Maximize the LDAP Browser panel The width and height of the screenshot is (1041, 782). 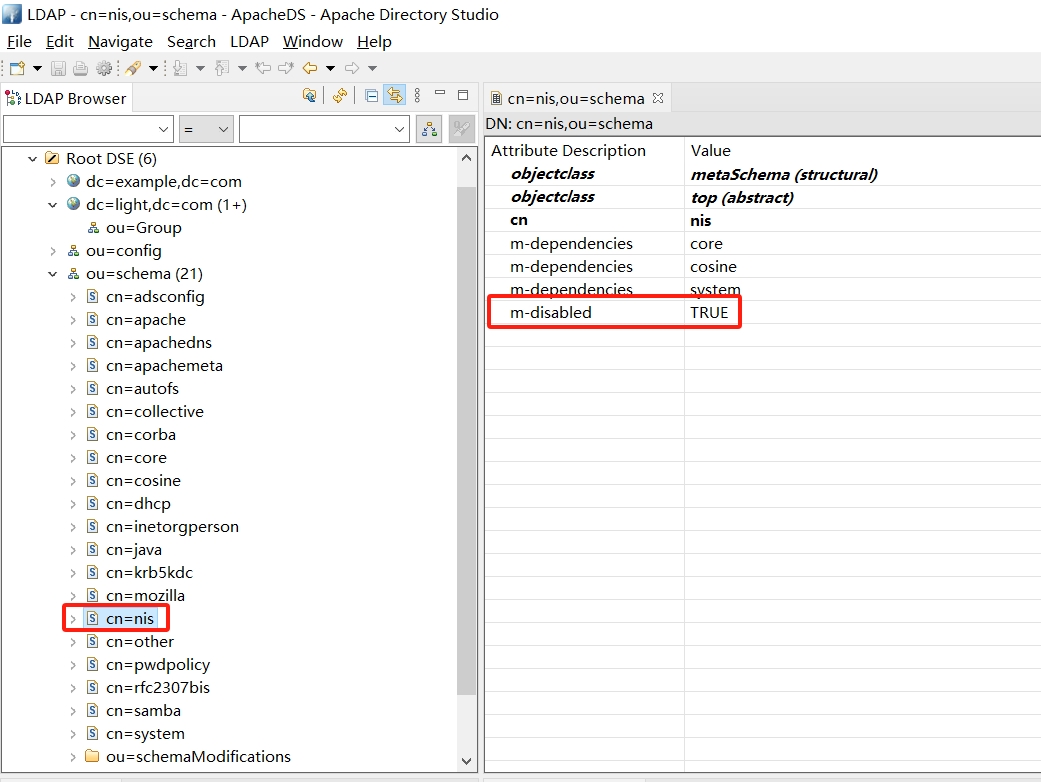[x=463, y=96]
